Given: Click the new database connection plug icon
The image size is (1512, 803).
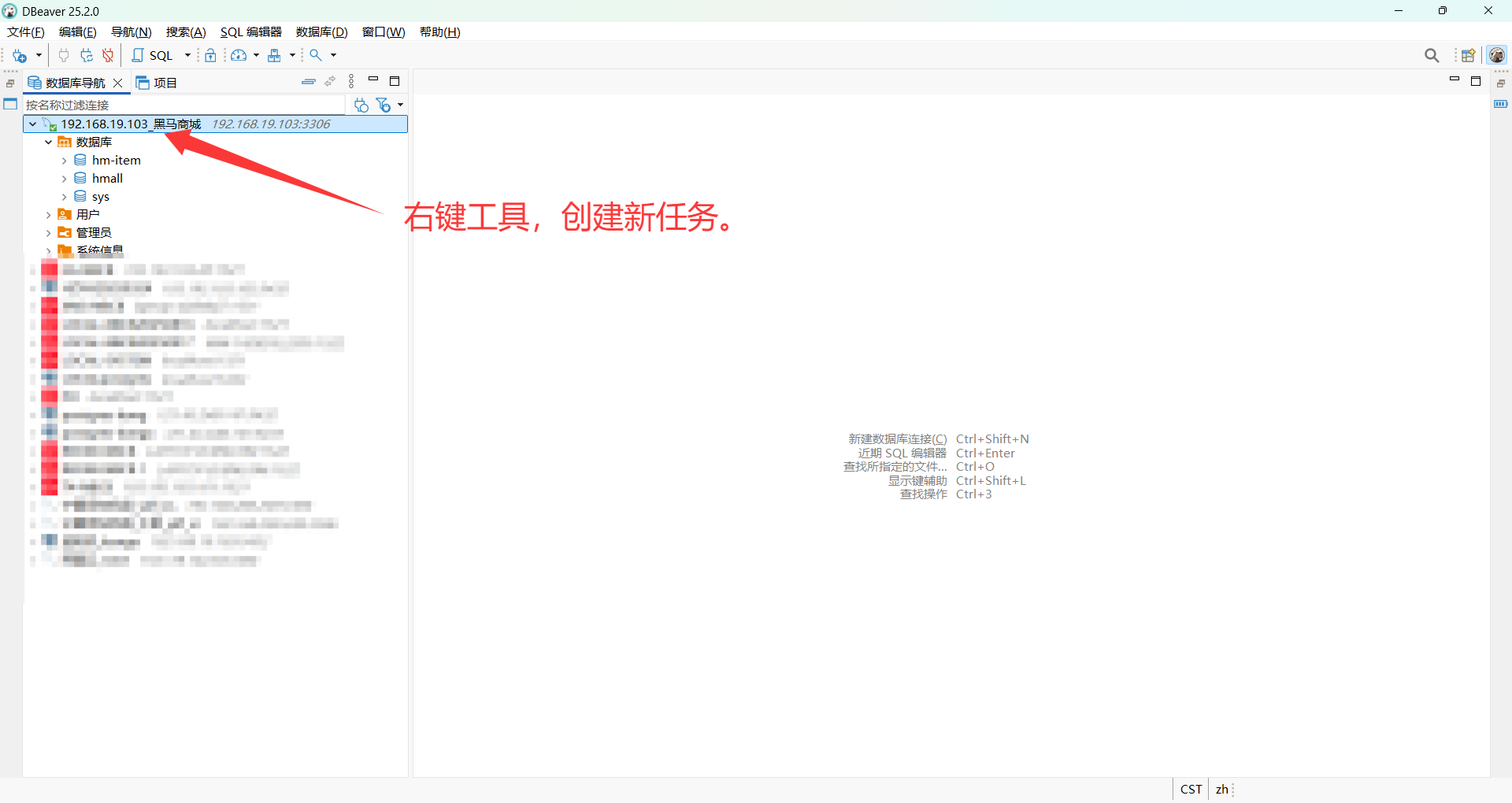Looking at the screenshot, I should 19,55.
